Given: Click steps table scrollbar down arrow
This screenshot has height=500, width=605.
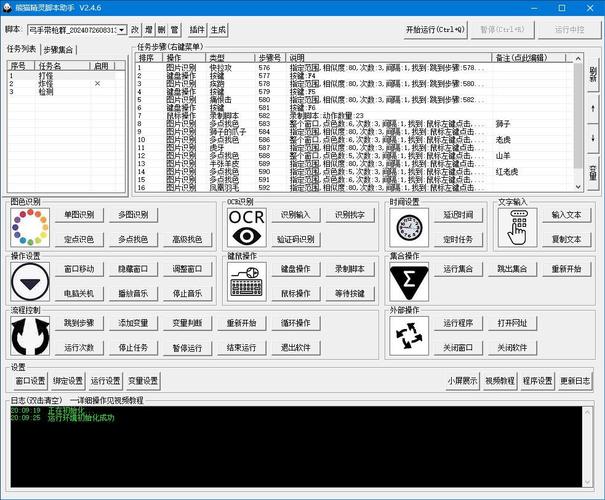Looking at the screenshot, I should (x=578, y=187).
